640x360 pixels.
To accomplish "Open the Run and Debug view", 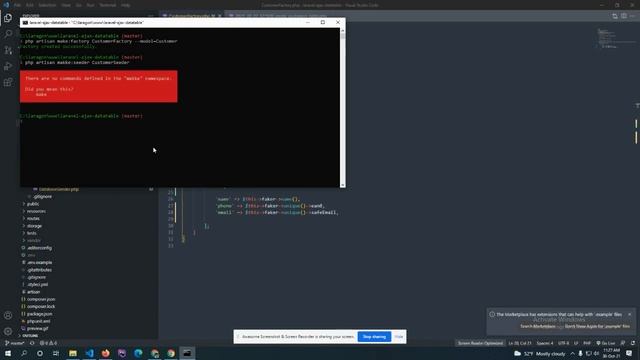I will [8, 66].
